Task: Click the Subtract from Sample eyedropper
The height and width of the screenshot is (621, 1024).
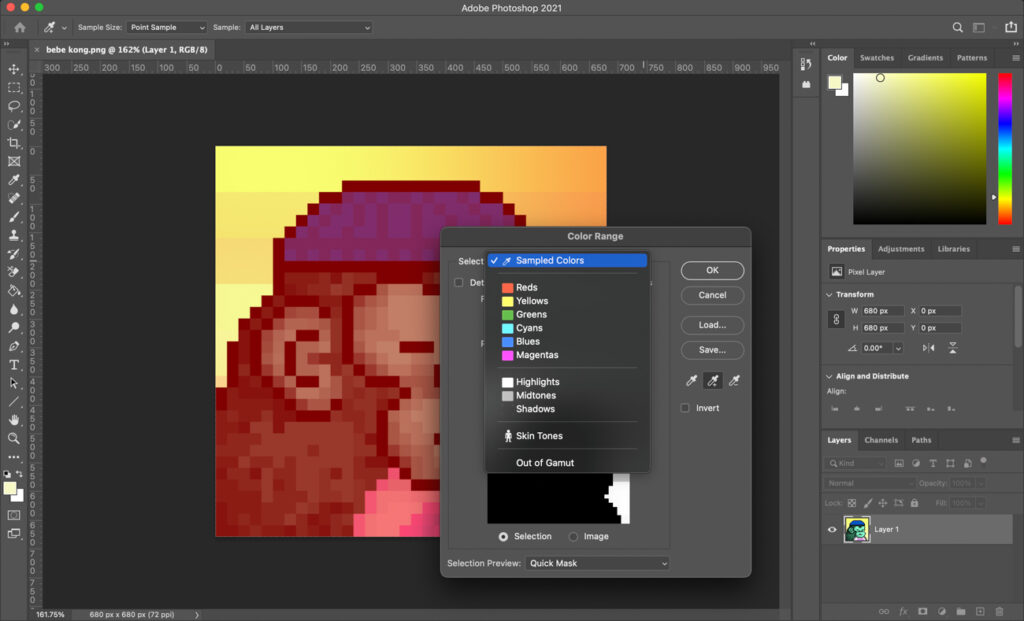Action: (734, 381)
